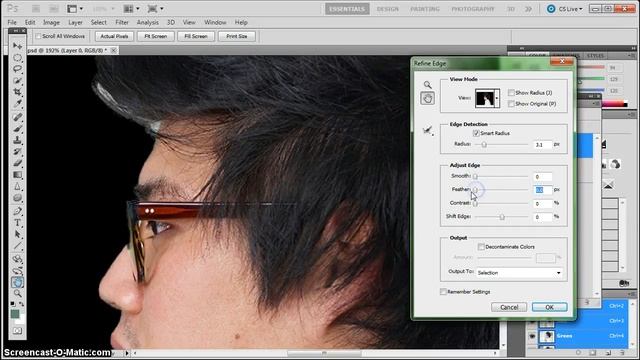Click Zoom tool in Refine Edge dialog

tap(427, 84)
